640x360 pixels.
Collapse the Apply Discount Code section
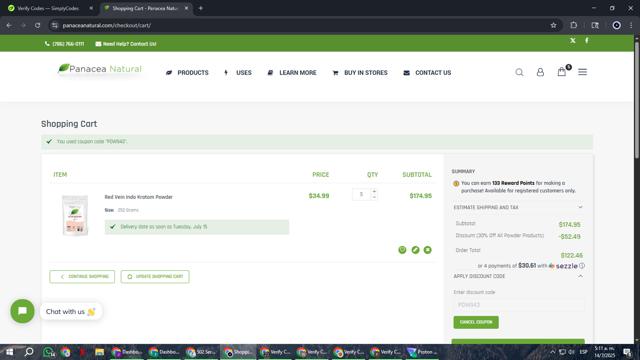coord(518,276)
